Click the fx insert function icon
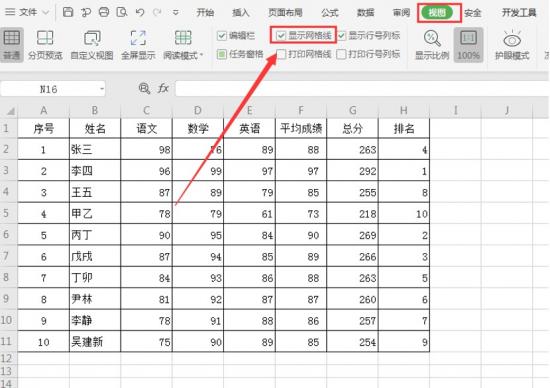The height and width of the screenshot is (388, 550). pos(163,88)
